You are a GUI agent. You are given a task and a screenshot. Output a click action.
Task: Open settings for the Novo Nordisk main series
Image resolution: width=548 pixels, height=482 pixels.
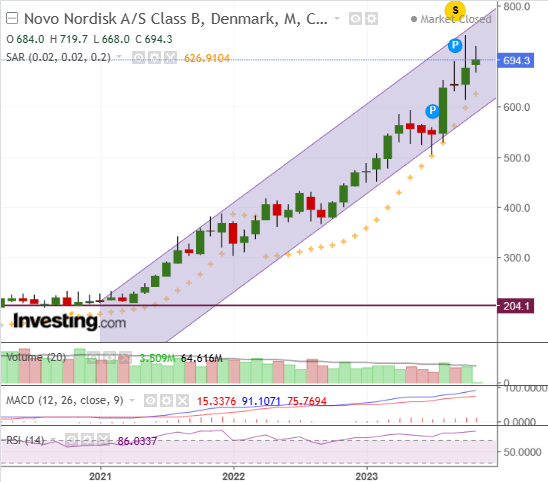372,19
